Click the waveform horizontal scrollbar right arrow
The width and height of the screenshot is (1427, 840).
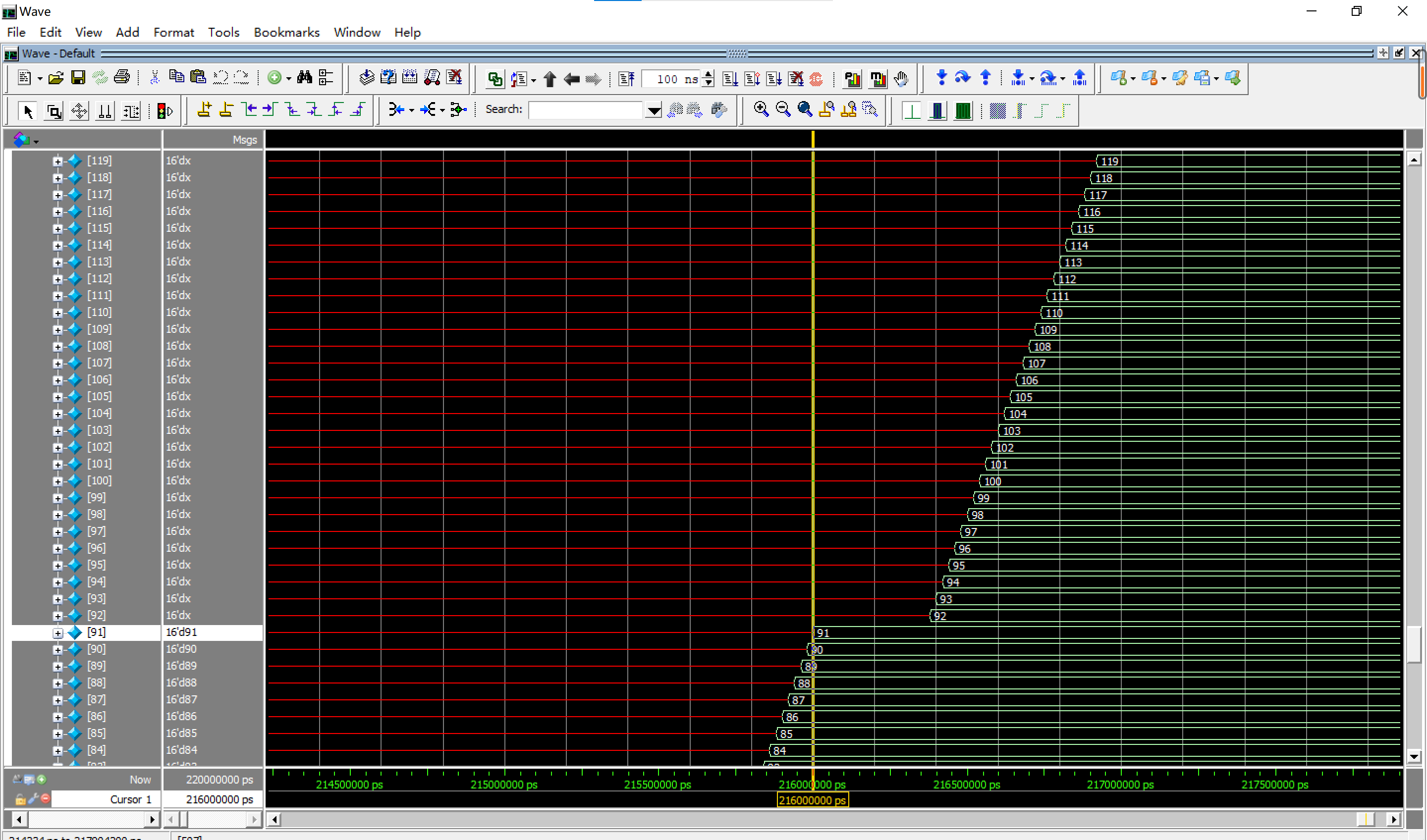click(1394, 819)
